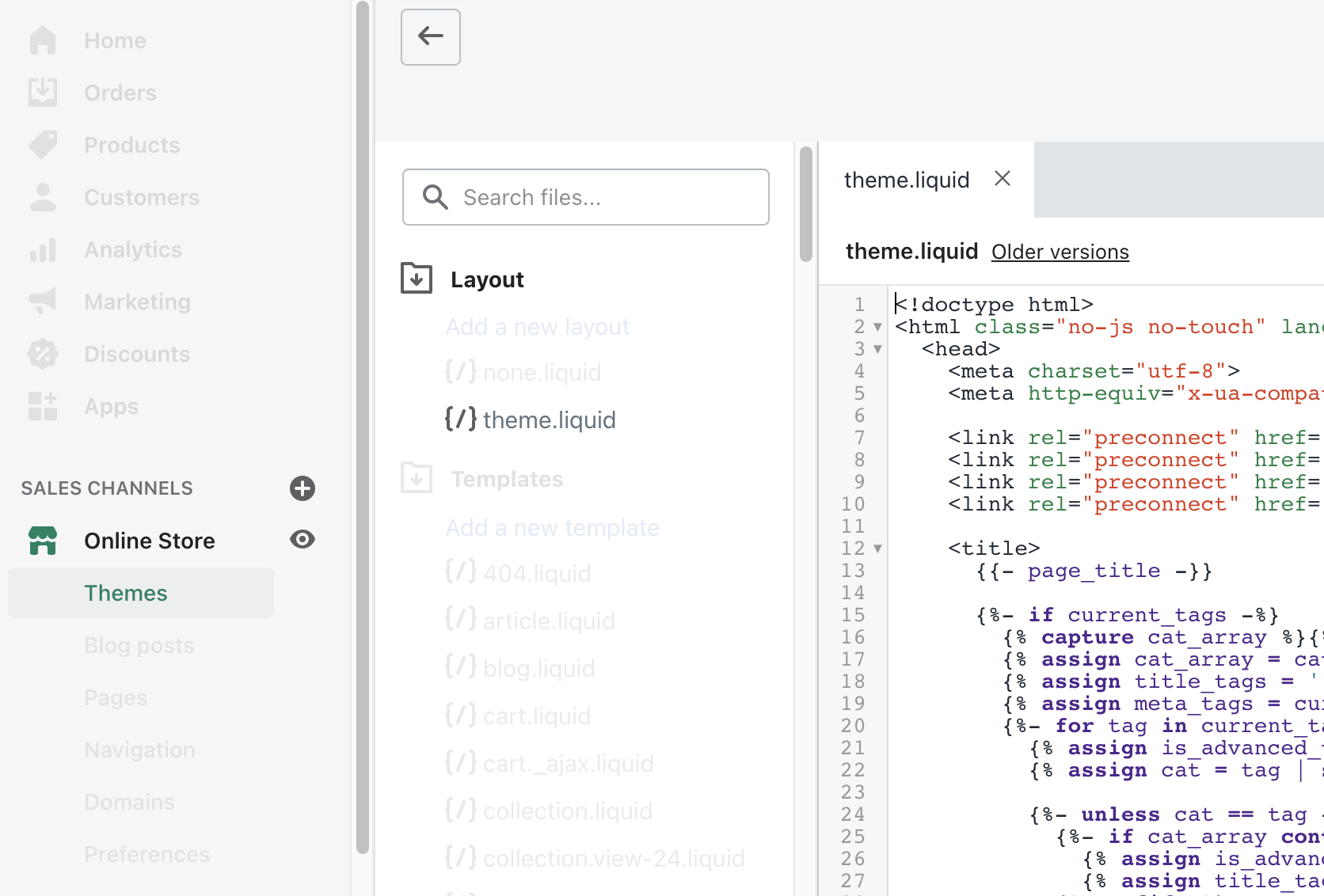Collapse the Layout folder

[417, 279]
